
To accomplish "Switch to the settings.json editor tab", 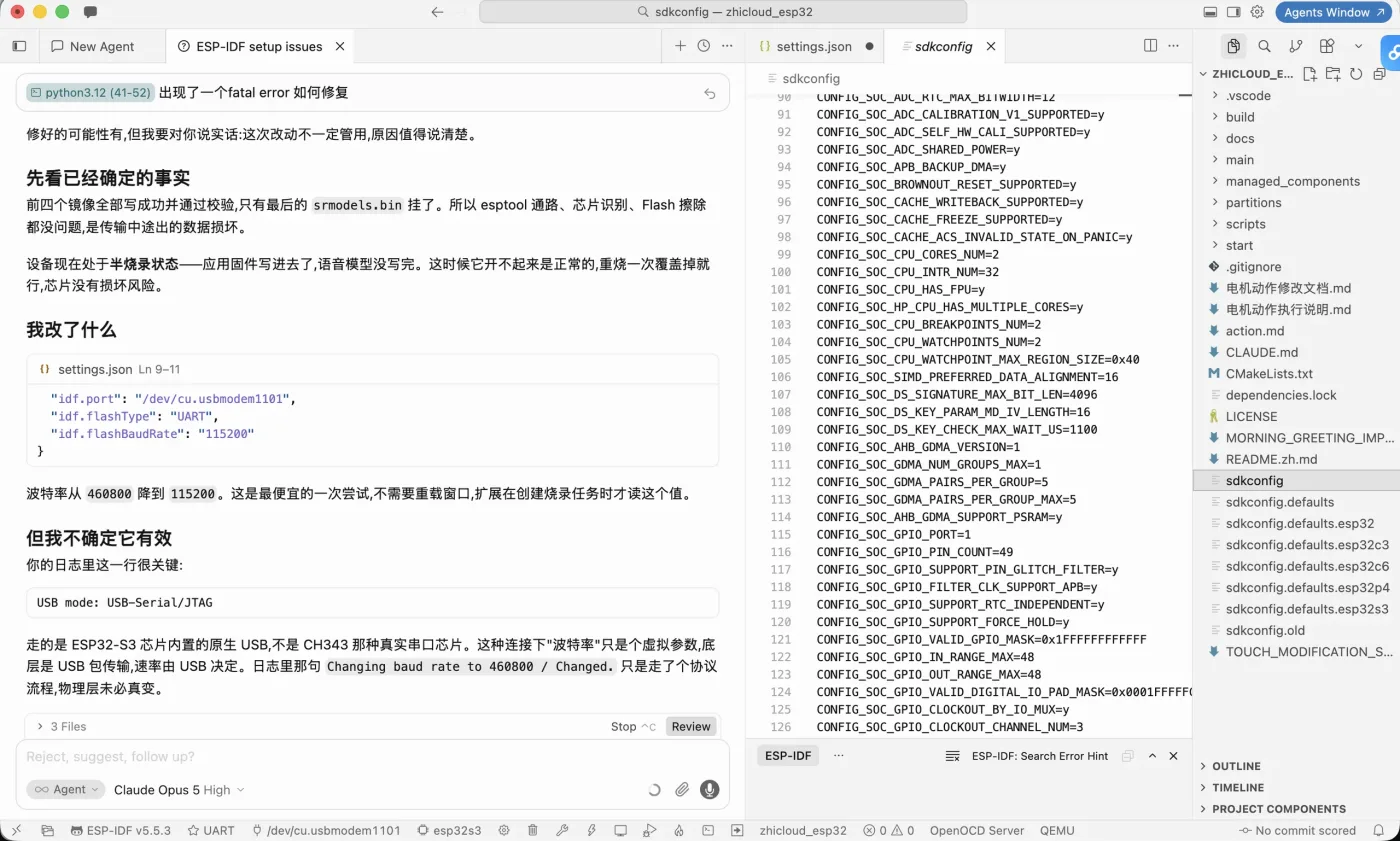I will (x=815, y=46).
